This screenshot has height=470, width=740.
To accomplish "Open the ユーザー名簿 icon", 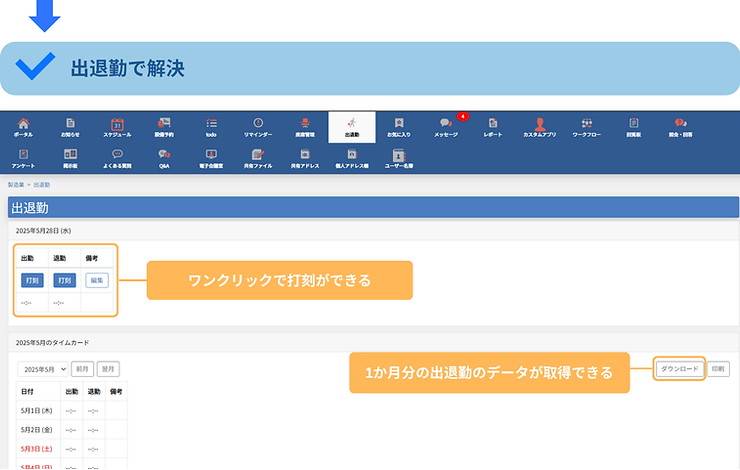I will pos(399,158).
